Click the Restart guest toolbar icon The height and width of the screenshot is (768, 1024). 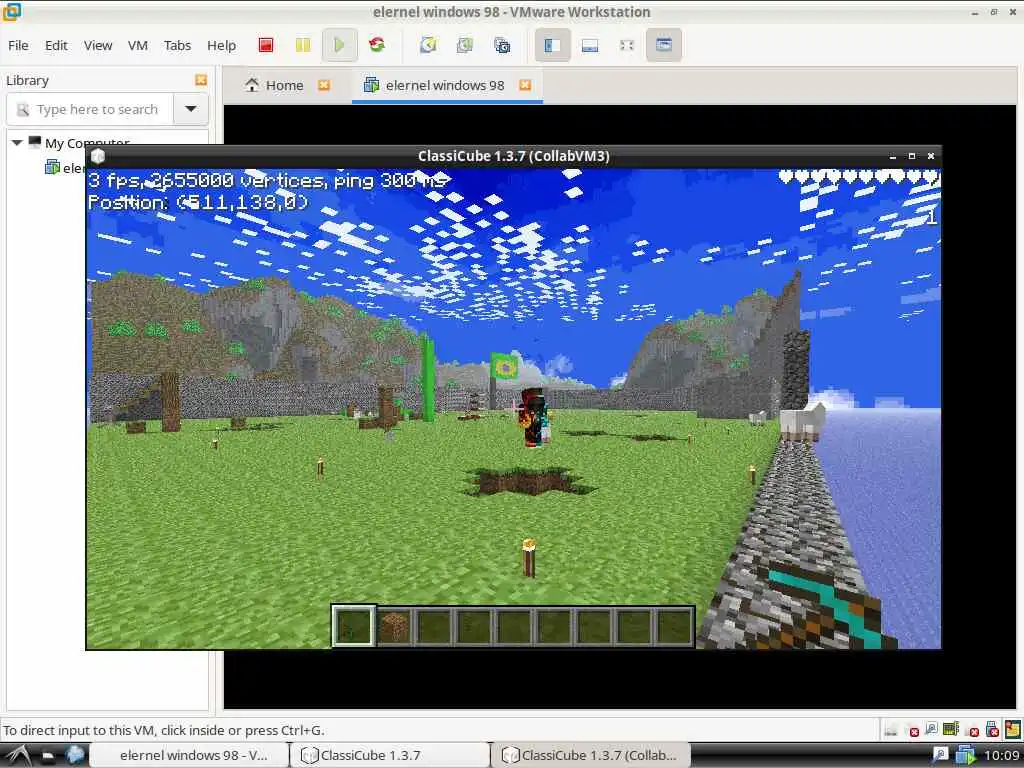click(x=377, y=45)
